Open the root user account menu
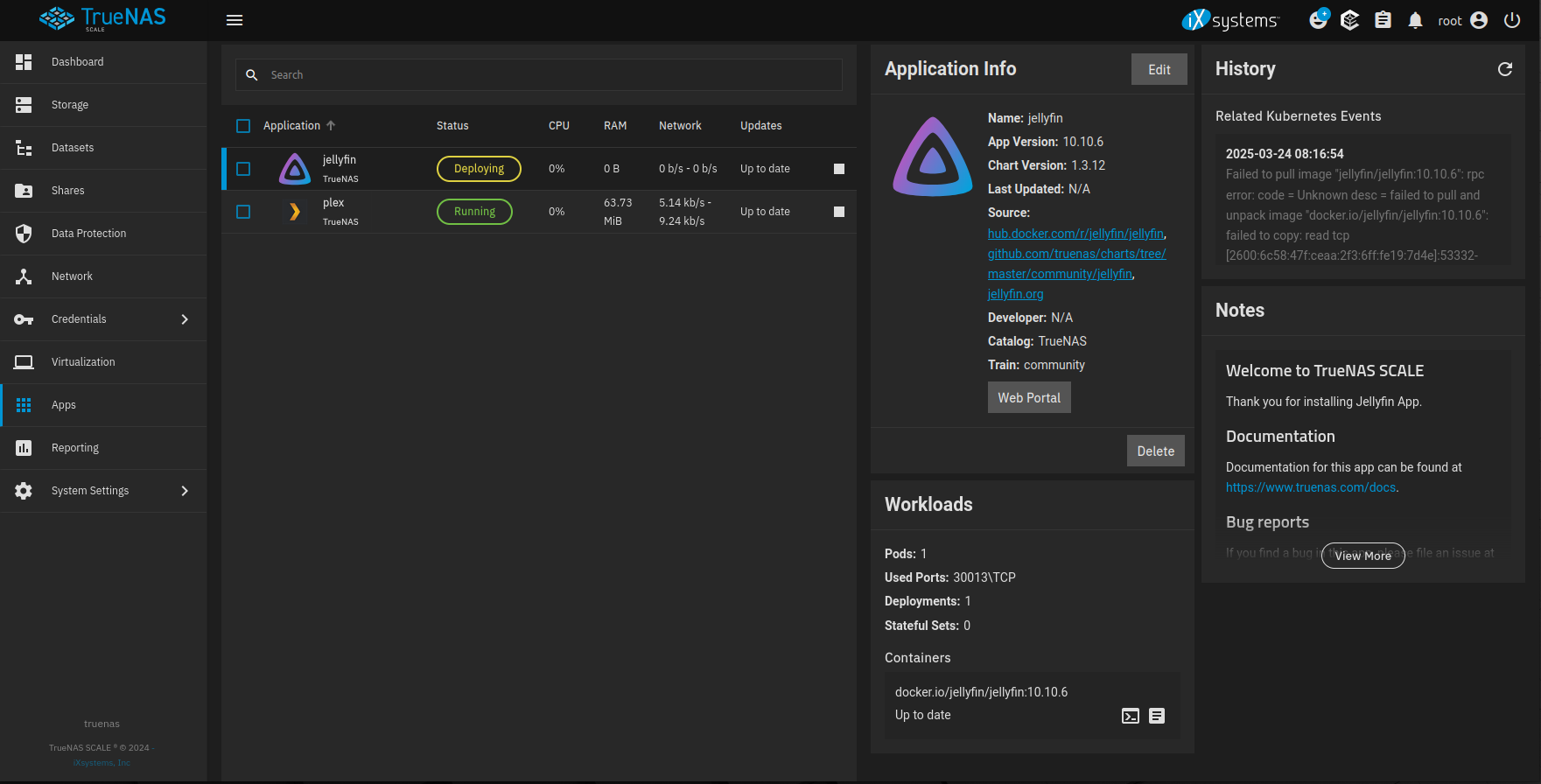 (1462, 20)
